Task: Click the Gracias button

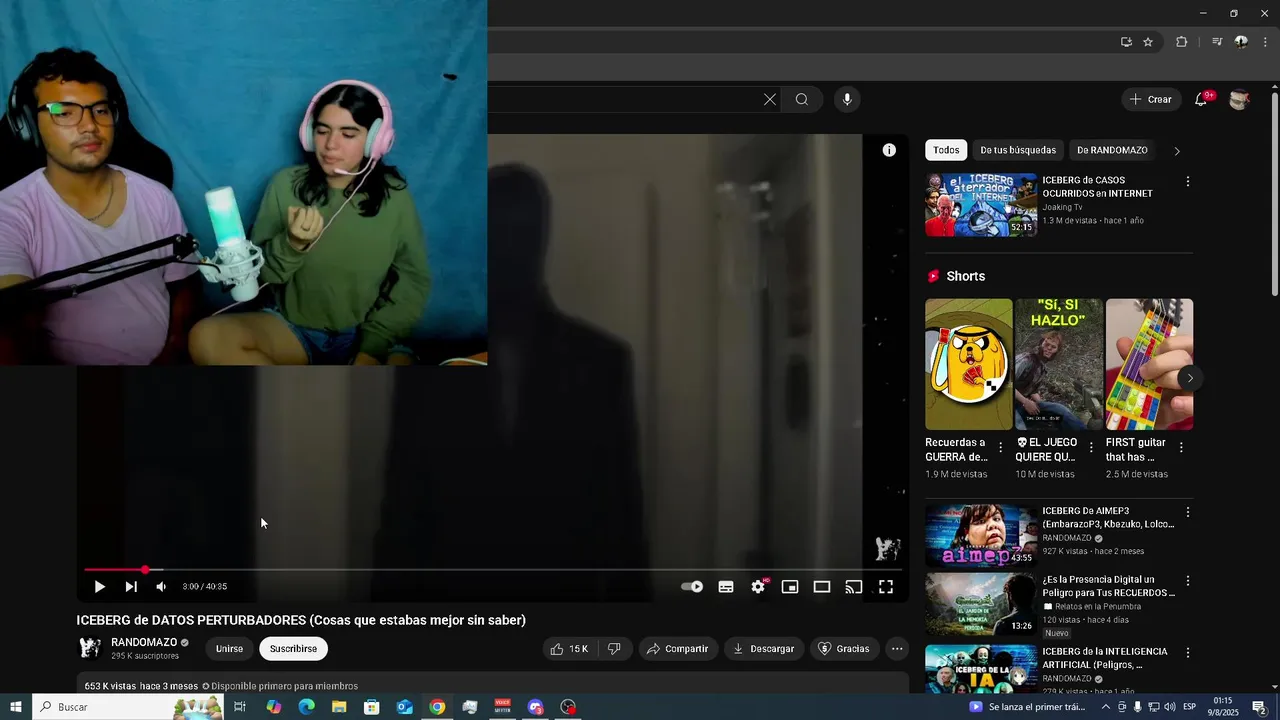Action: pos(844,649)
